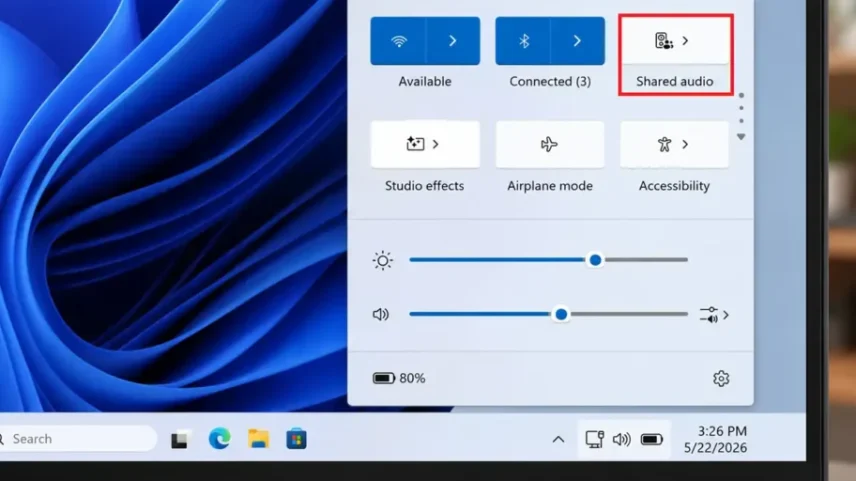The width and height of the screenshot is (856, 481).
Task: Click the Search box on taskbar
Action: (78, 439)
